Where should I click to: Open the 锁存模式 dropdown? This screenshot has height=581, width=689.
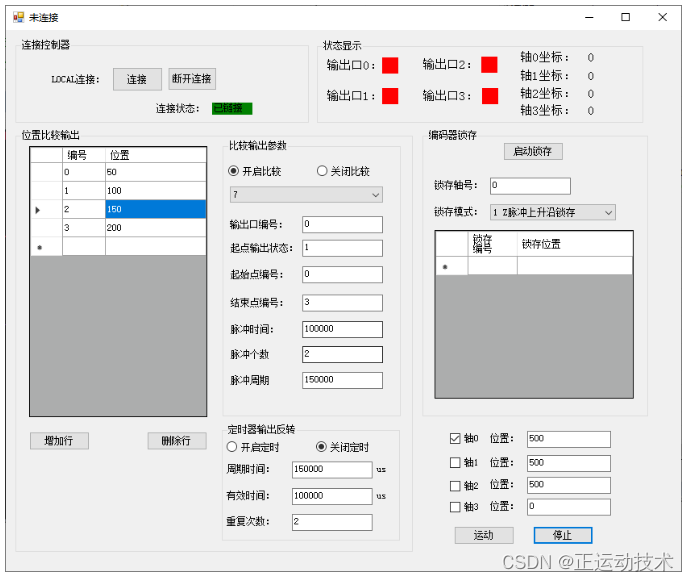[552, 212]
